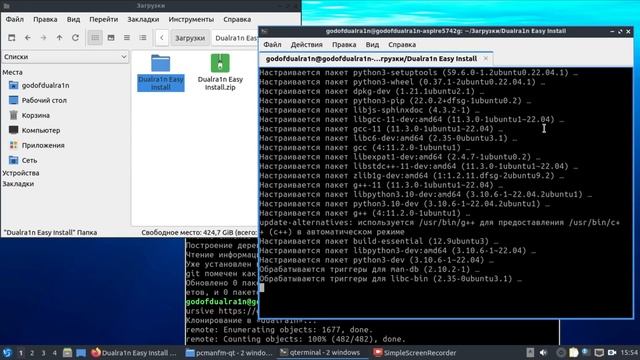
Task: Click the Загрузки breadcrumb button
Action: coord(190,38)
